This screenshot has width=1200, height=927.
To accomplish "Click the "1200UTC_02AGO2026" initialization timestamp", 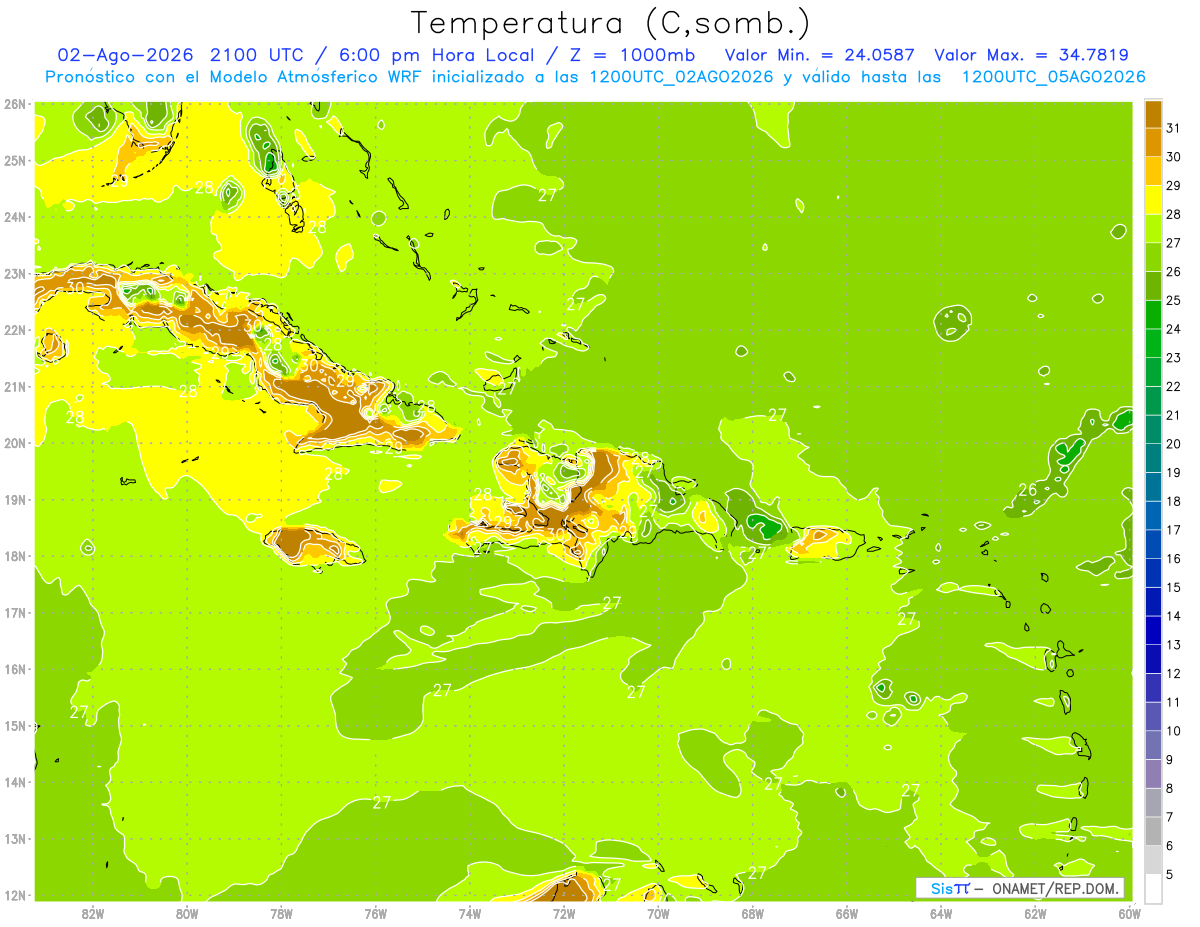I will pyautogui.click(x=681, y=77).
